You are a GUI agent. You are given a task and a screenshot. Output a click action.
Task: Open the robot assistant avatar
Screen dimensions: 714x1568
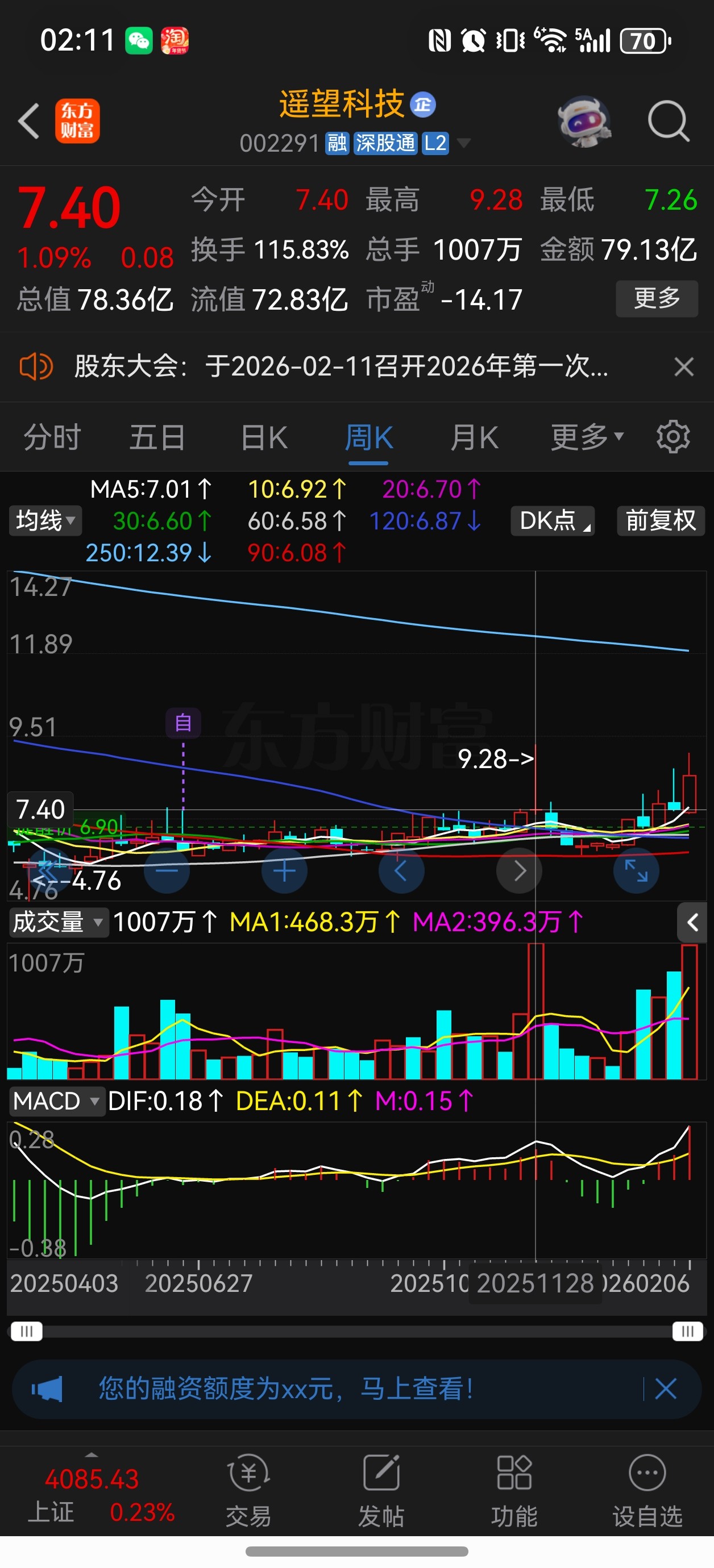point(584,121)
